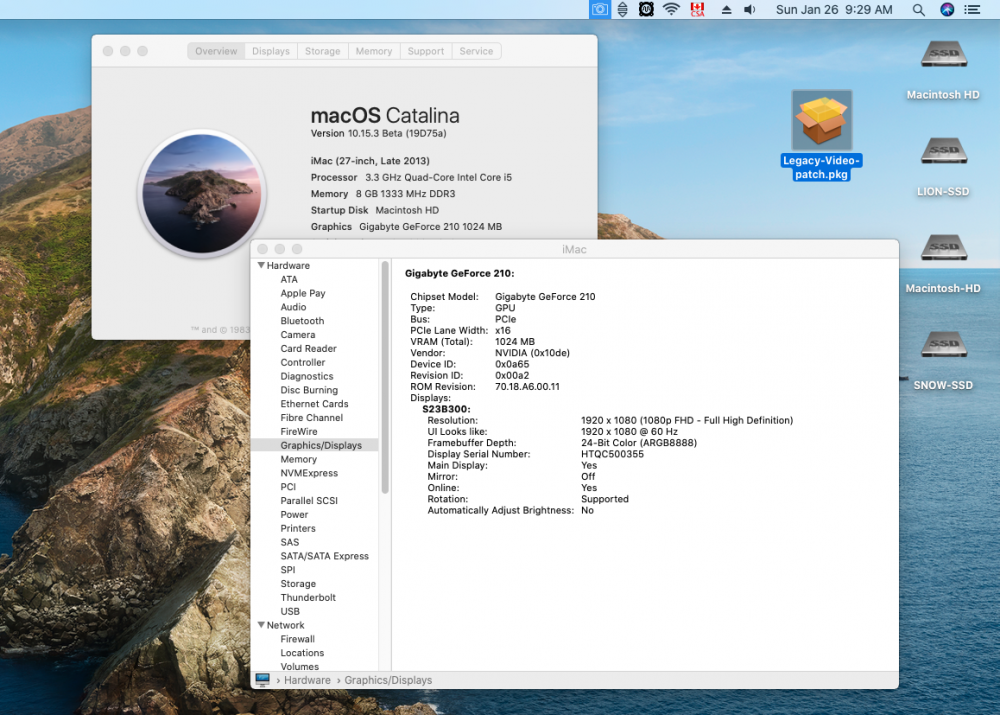Select Audio in the sidebar

293,307
